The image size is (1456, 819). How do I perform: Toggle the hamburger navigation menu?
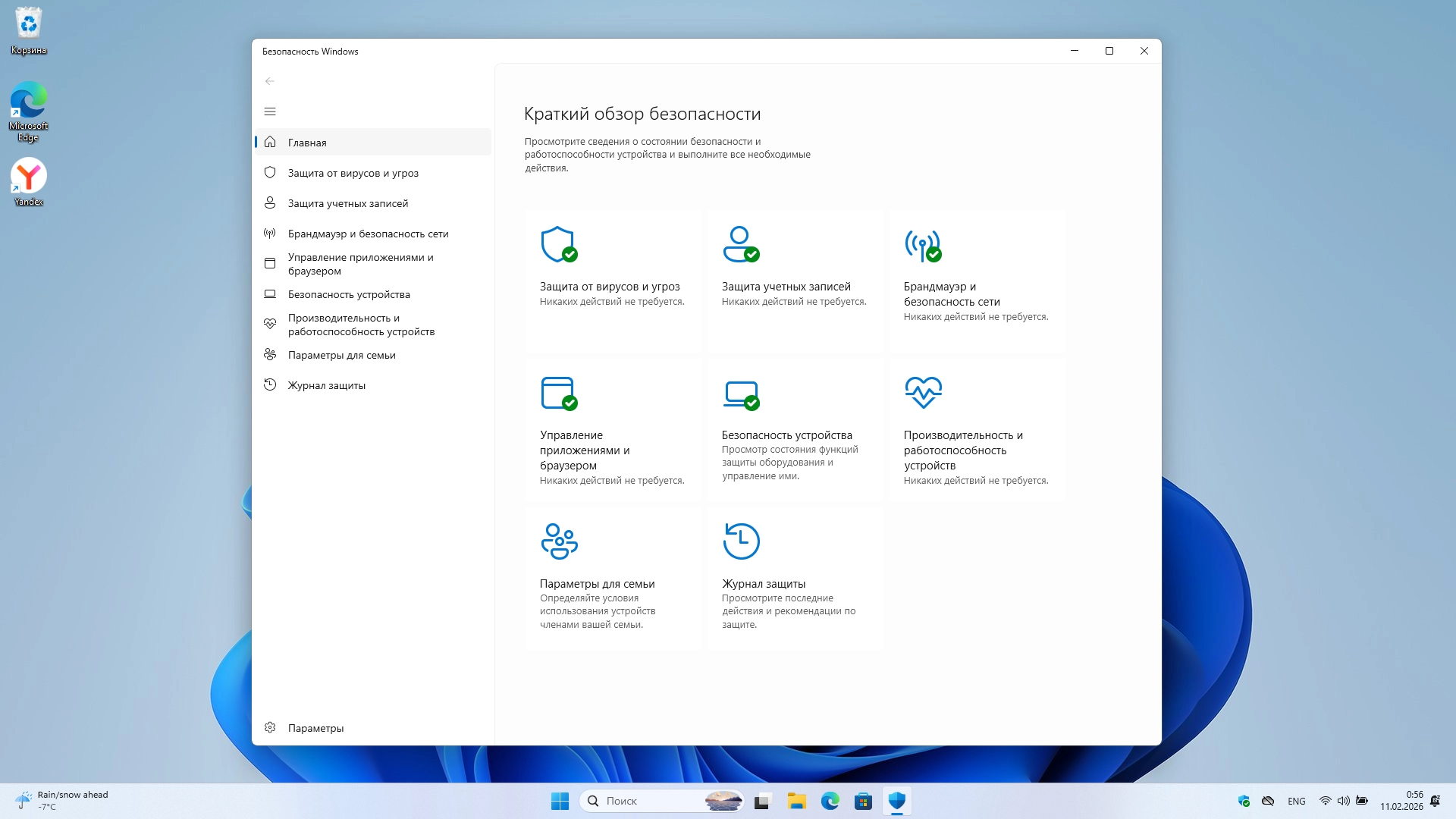(x=270, y=111)
